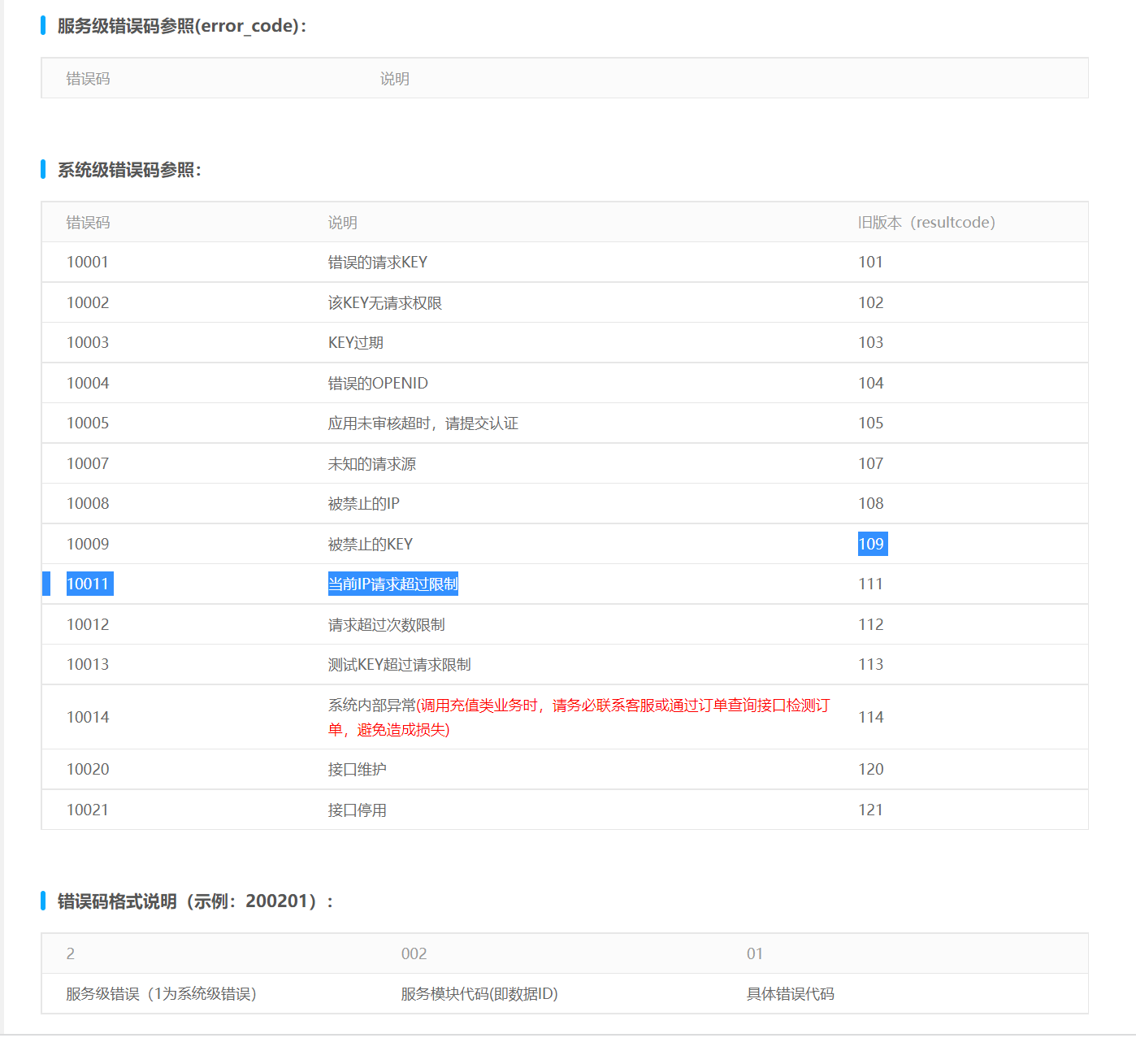This screenshot has width=1136, height=1064.
Task: Select text 服务级错误（1为系统级错误）
Action: click(162, 994)
